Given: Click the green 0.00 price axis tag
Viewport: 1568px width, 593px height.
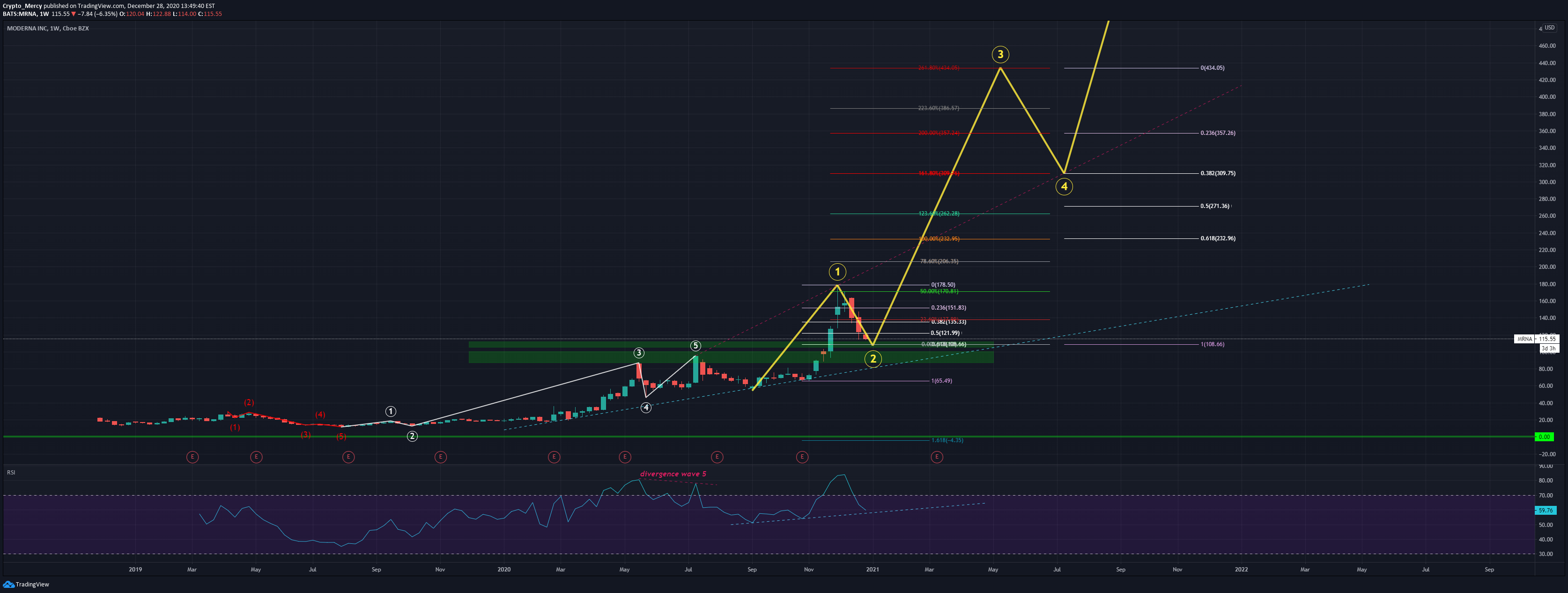Looking at the screenshot, I should coord(1544,437).
